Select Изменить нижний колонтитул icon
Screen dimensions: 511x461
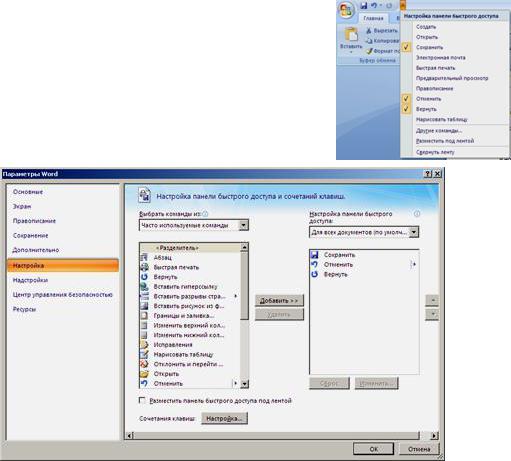[144, 335]
